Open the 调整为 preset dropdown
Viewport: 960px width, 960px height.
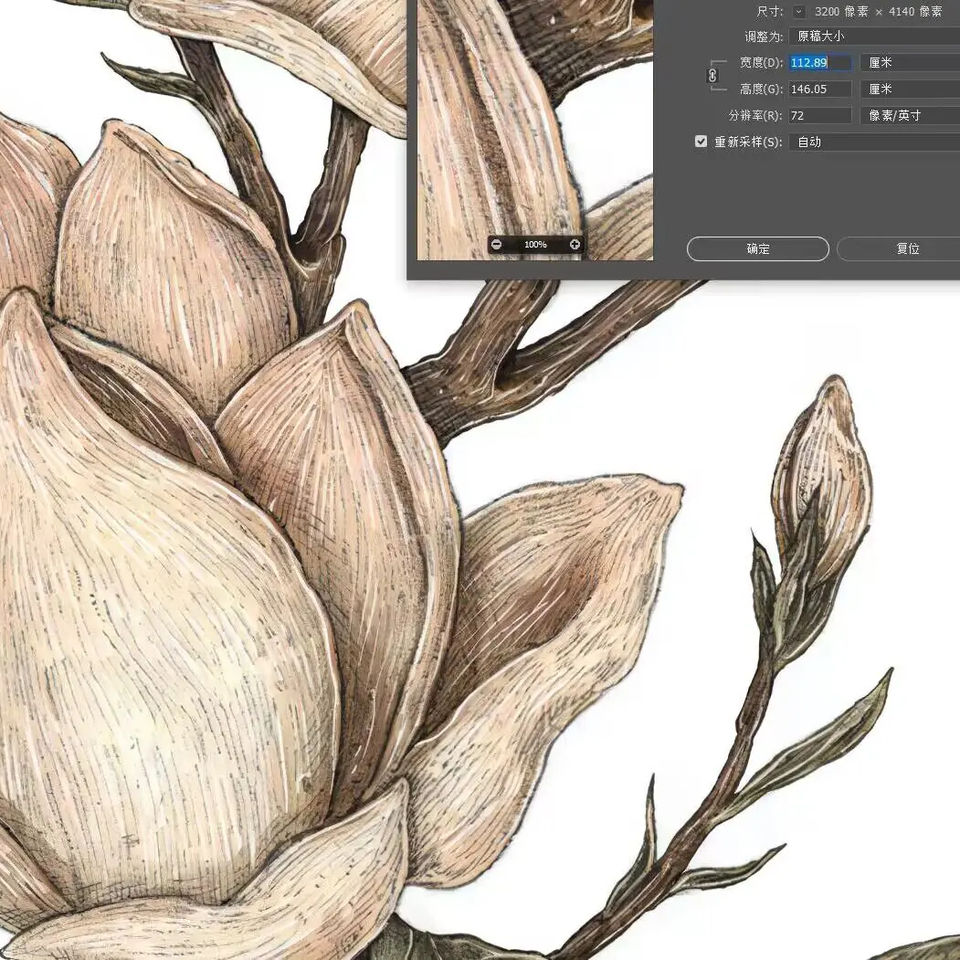pos(874,36)
